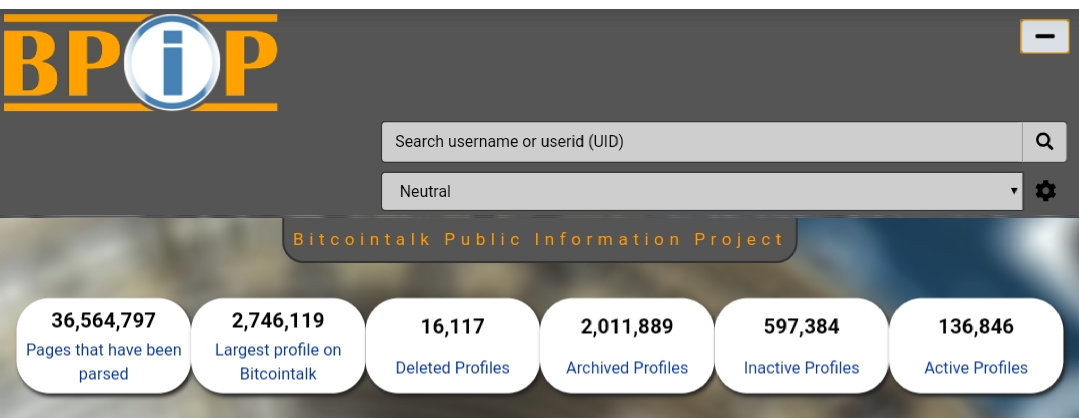Screen dimensions: 1079x418
Task: Open the Pages that have been parsed link
Action: point(104,362)
